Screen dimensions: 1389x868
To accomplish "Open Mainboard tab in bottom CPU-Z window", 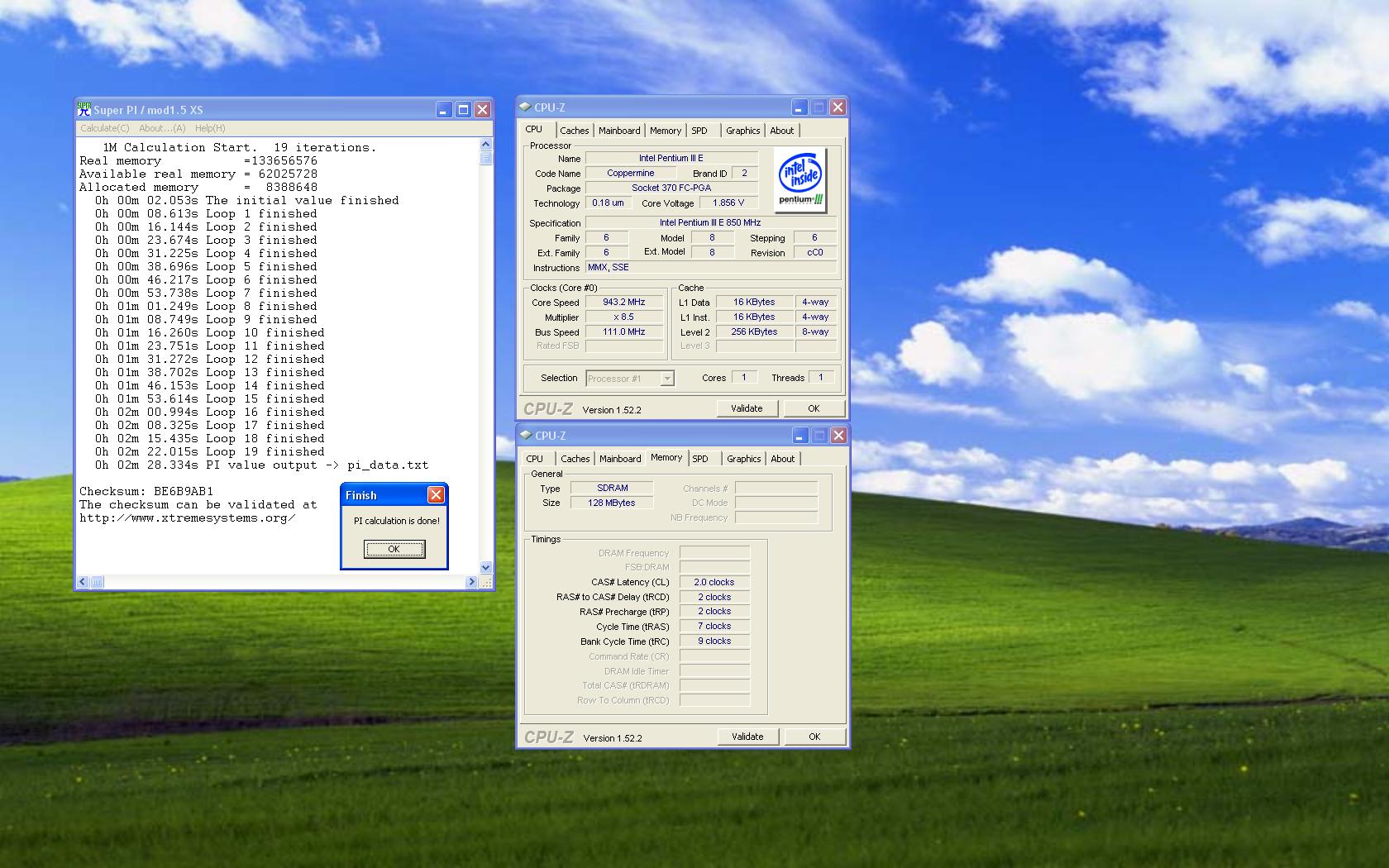I will point(620,459).
